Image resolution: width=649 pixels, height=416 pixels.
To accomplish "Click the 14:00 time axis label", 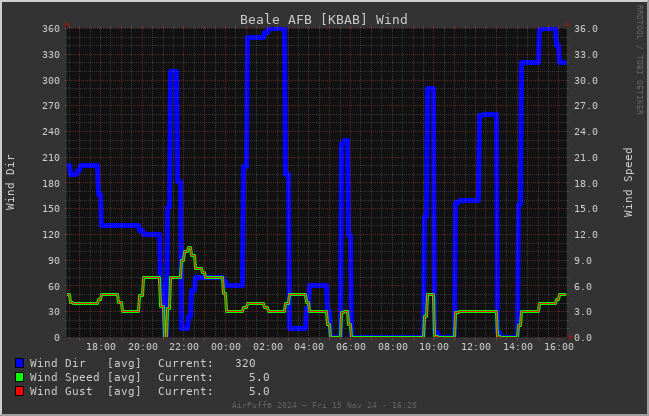I will tap(518, 346).
